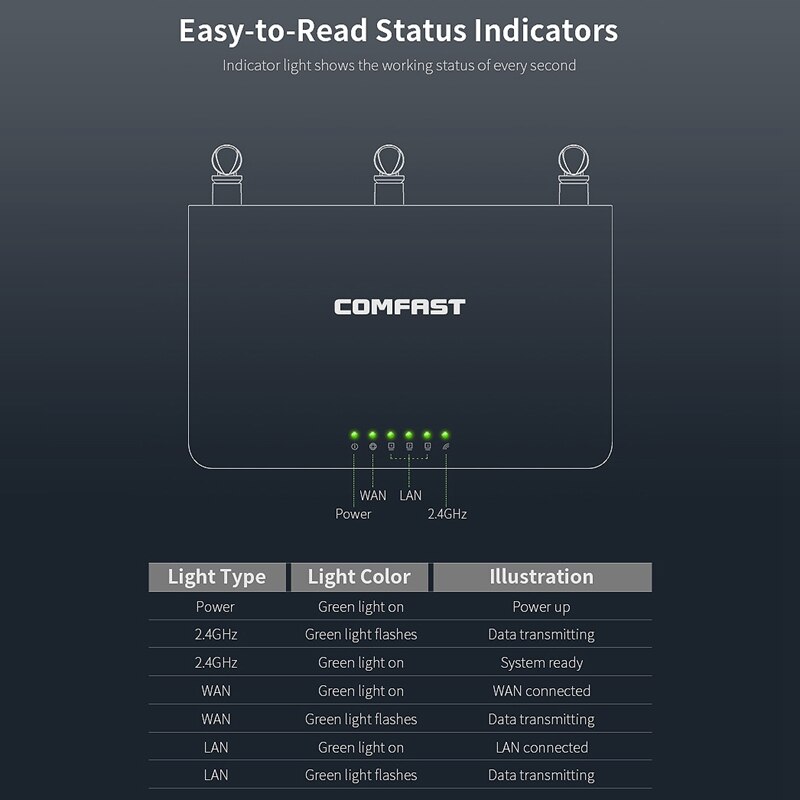Click the Light Type column header
The height and width of the screenshot is (800, 800).
click(x=217, y=577)
